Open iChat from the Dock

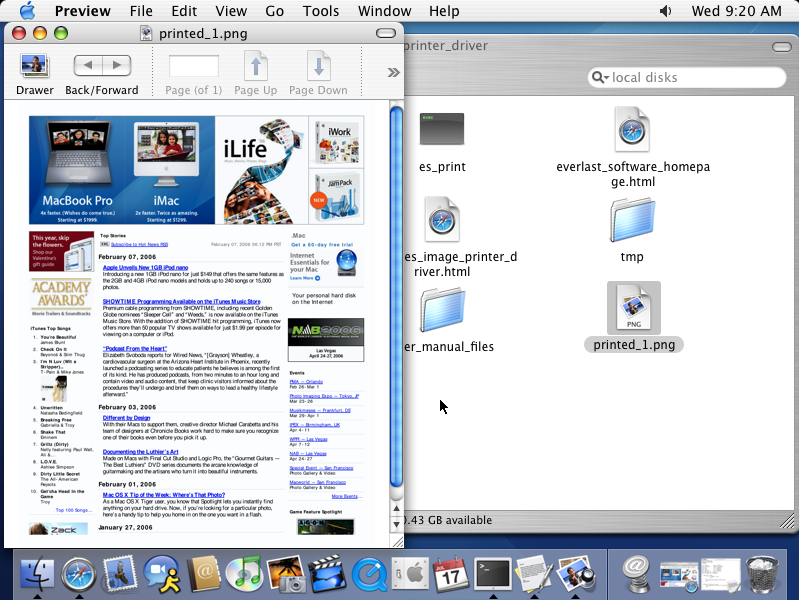coord(162,573)
